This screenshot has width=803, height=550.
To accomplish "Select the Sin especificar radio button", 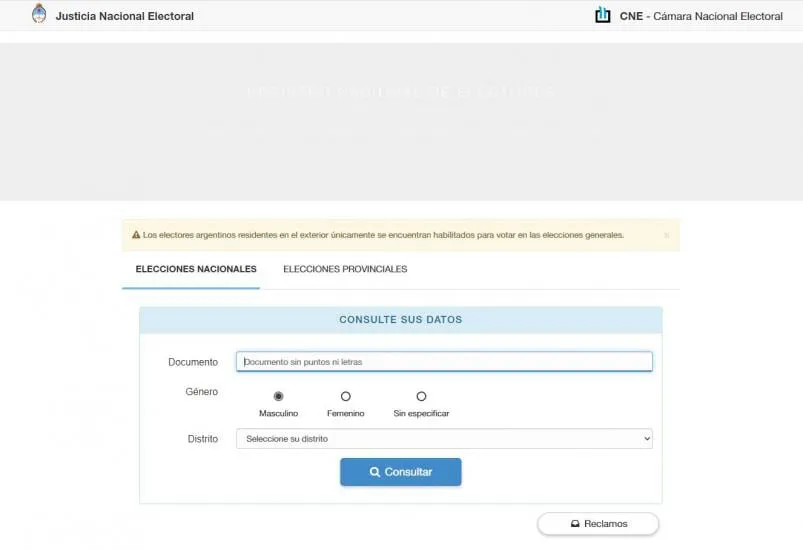I will pos(421,396).
